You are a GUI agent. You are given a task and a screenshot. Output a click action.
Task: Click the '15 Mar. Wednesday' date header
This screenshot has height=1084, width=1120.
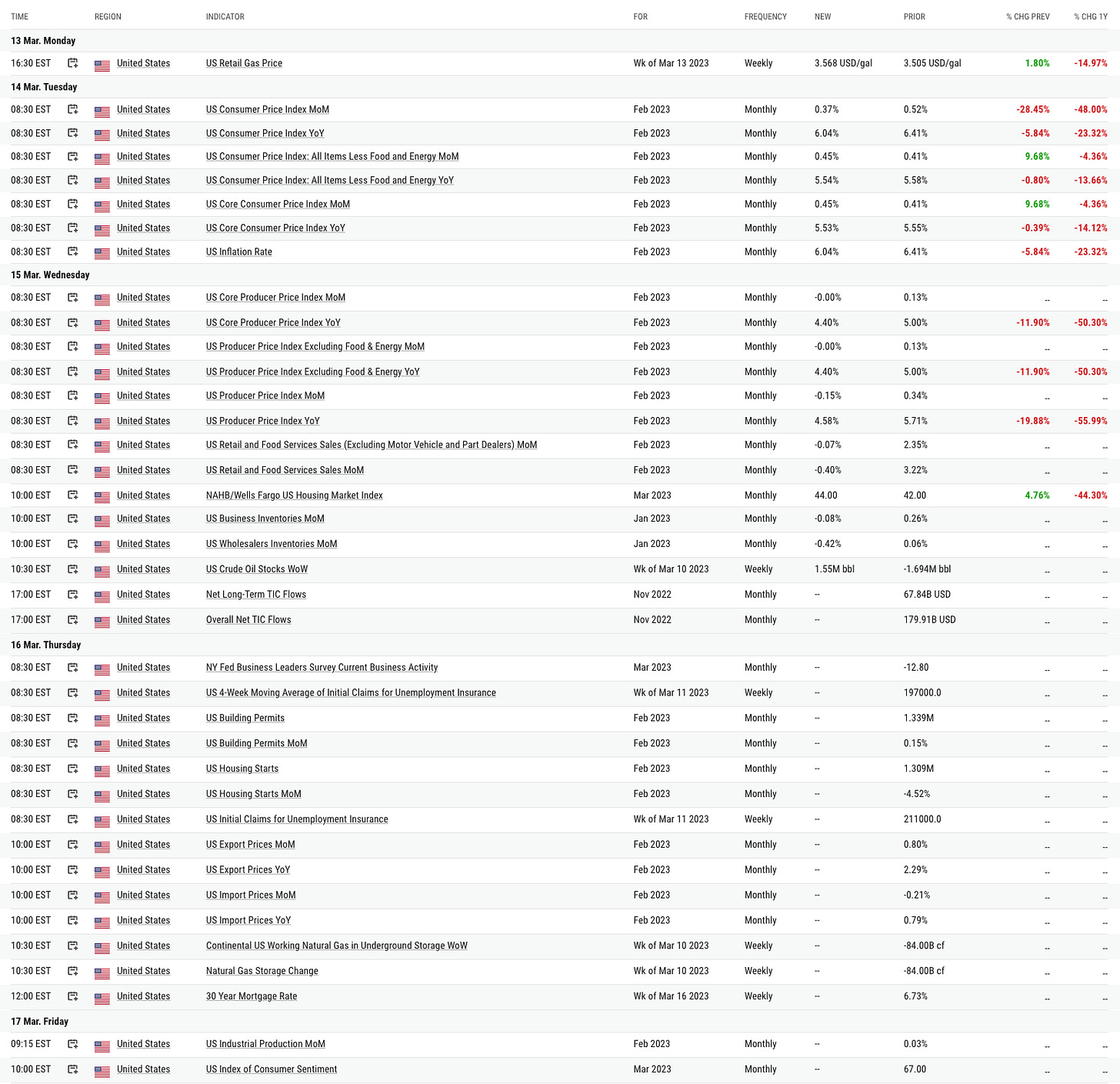coord(50,275)
